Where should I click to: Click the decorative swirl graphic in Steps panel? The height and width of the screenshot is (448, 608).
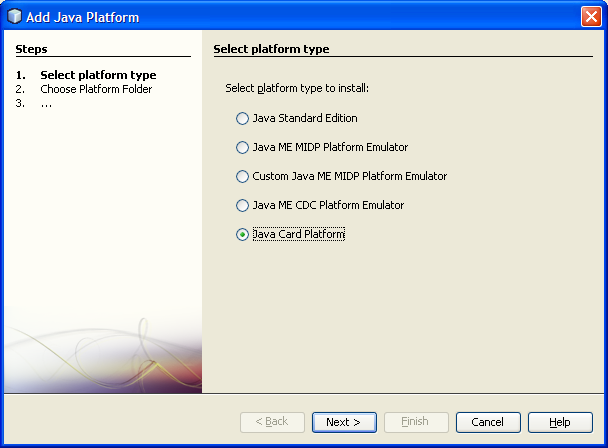point(100,350)
